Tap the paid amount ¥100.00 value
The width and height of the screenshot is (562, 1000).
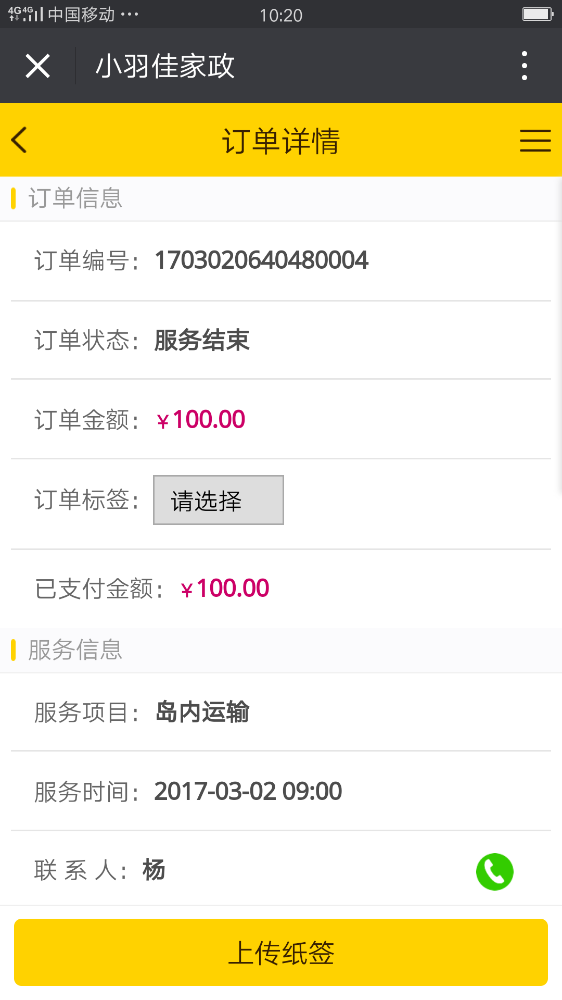click(x=225, y=588)
